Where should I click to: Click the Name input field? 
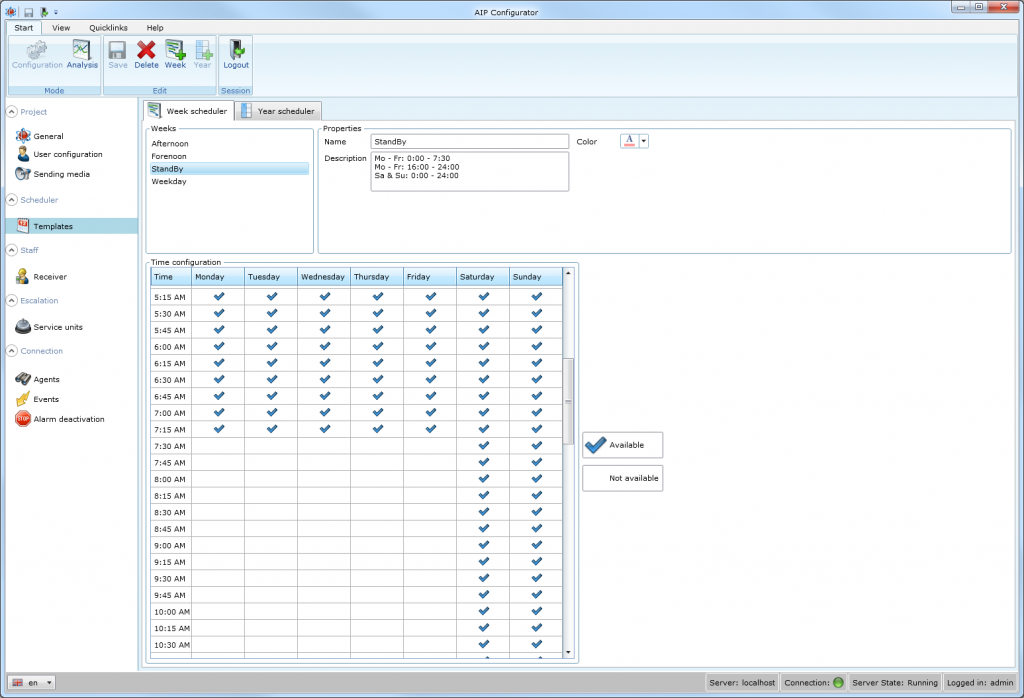click(x=469, y=142)
